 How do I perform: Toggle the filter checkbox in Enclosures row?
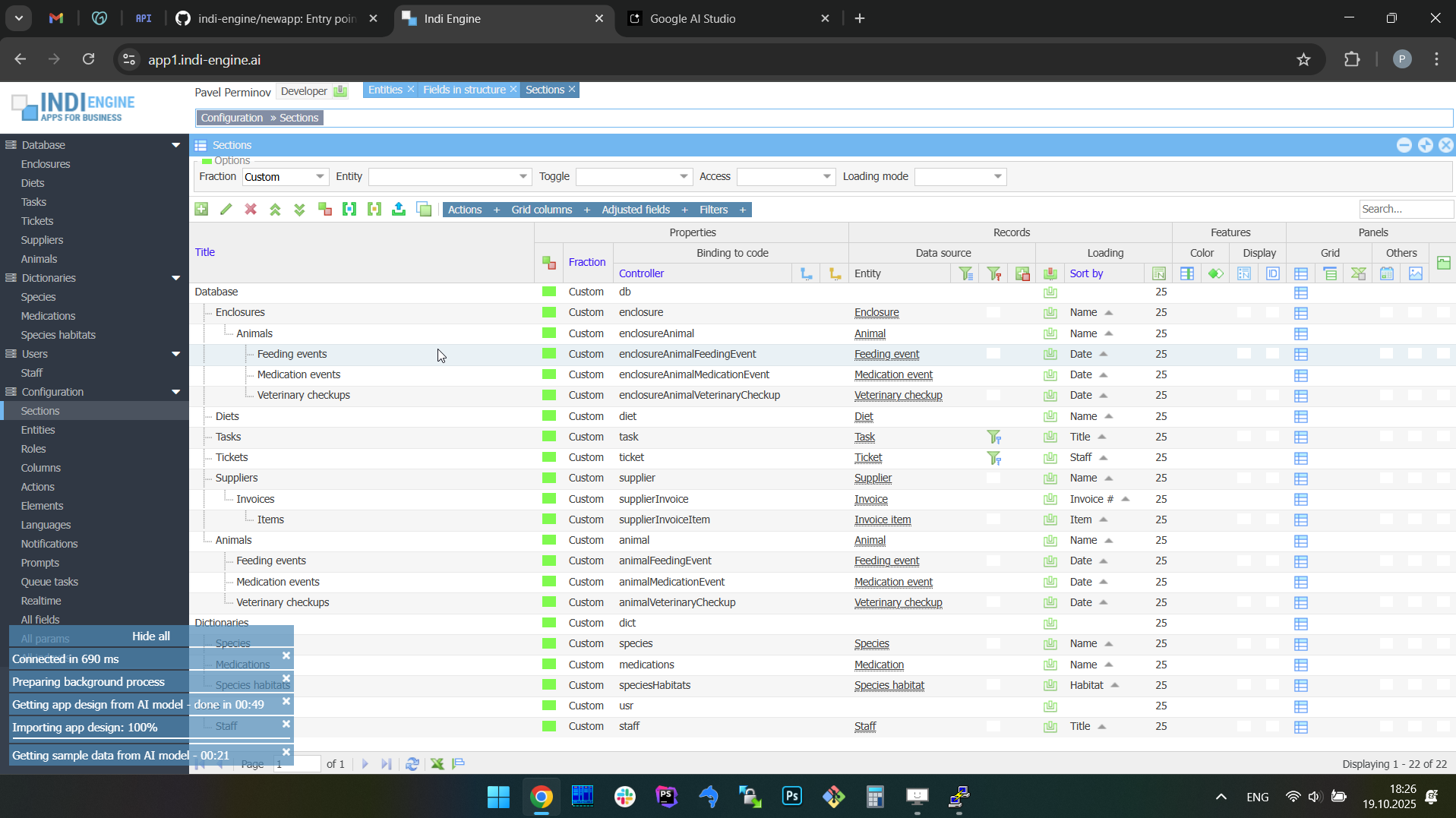click(x=993, y=312)
